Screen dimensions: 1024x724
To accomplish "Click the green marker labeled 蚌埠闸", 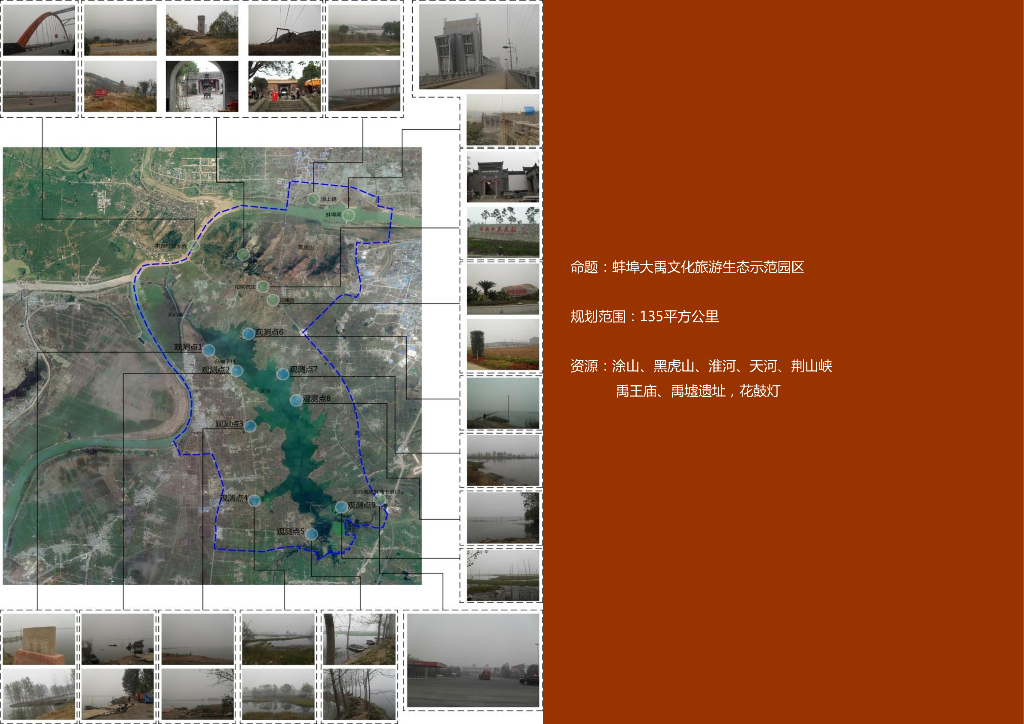I will tap(349, 215).
